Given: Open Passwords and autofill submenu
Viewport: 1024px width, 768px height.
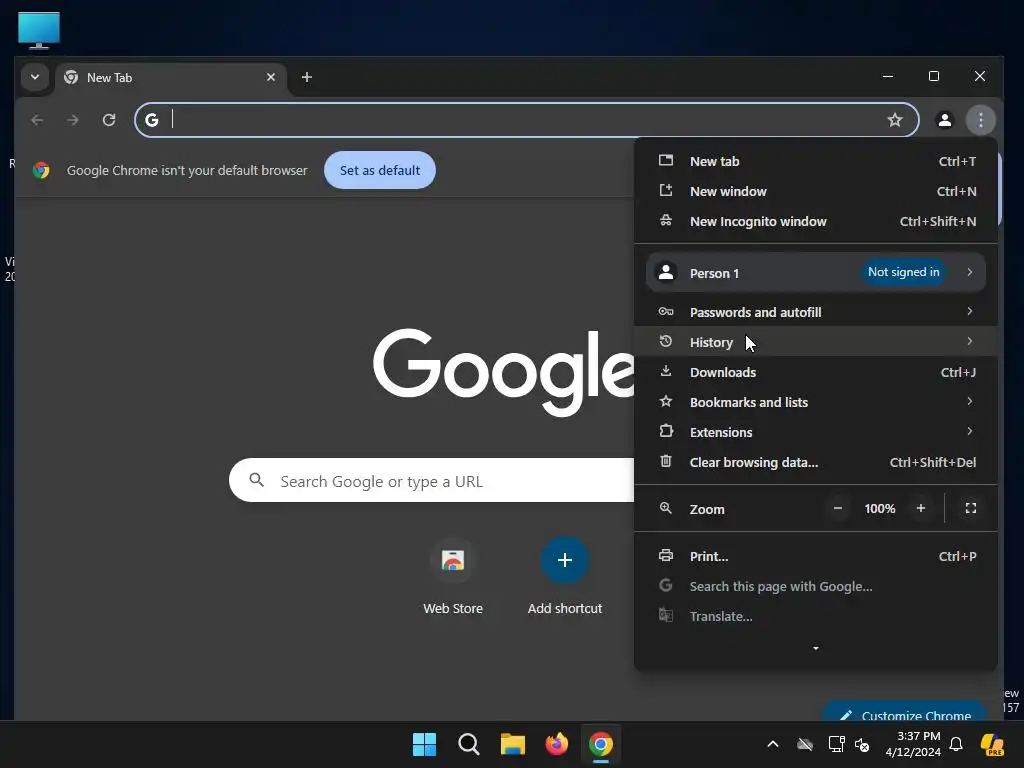Looking at the screenshot, I should click(x=816, y=312).
